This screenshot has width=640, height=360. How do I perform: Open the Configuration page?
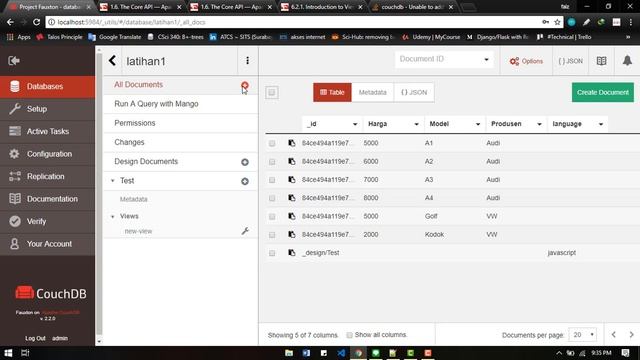pos(47,154)
